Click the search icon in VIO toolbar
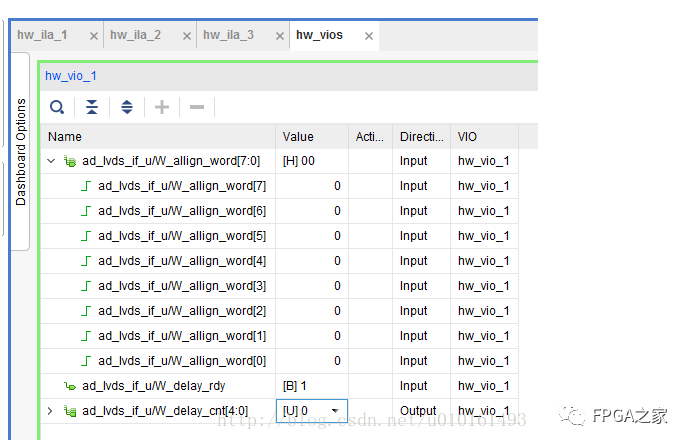Viewport: 689px width, 445px height. (x=58, y=107)
